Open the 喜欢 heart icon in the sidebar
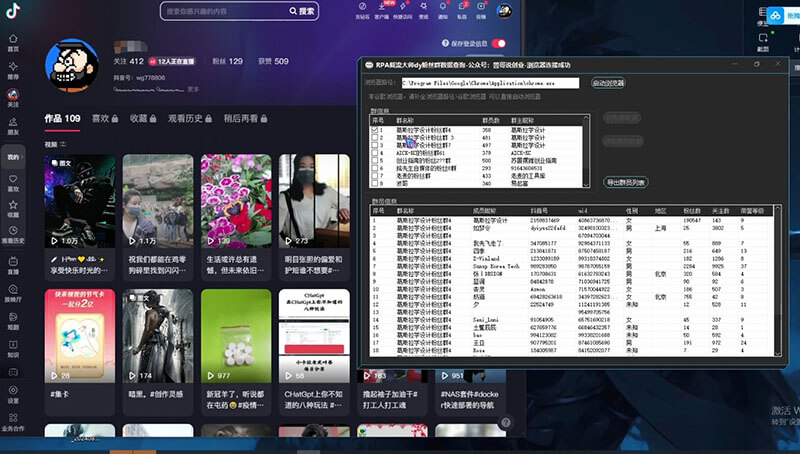This screenshot has width=800, height=454. pos(13,179)
